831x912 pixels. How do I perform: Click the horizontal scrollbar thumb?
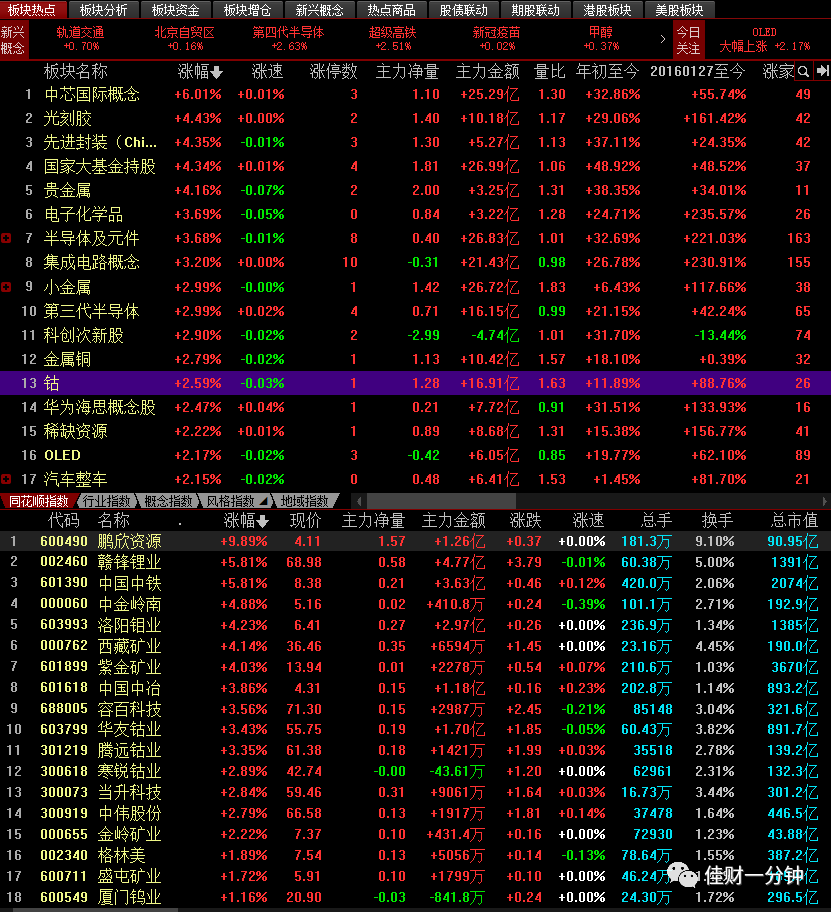[441, 501]
